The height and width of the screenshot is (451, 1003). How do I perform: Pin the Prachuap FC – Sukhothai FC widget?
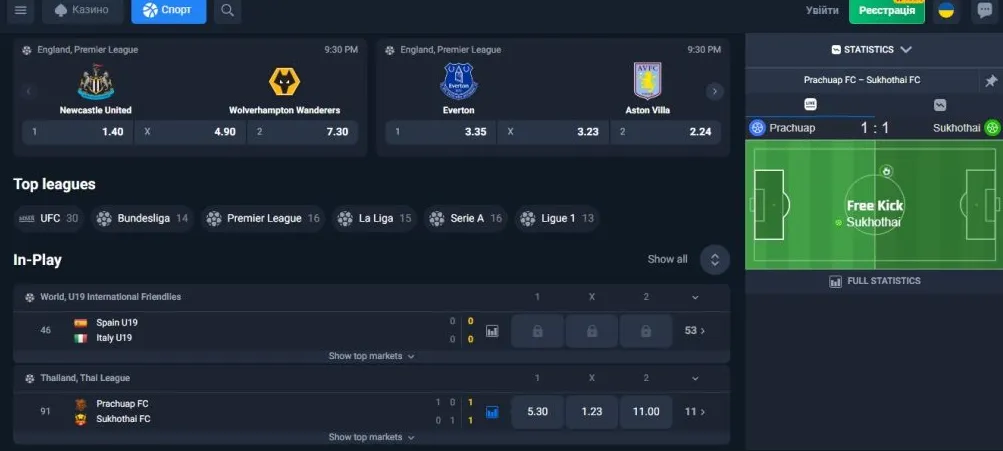coord(990,81)
